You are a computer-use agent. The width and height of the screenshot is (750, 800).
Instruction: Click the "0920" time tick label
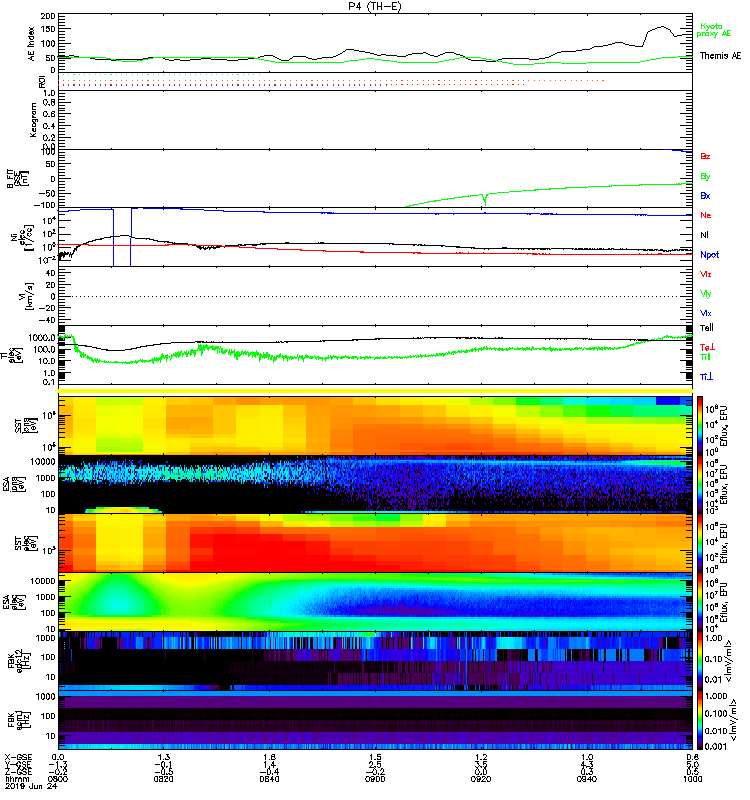point(481,779)
